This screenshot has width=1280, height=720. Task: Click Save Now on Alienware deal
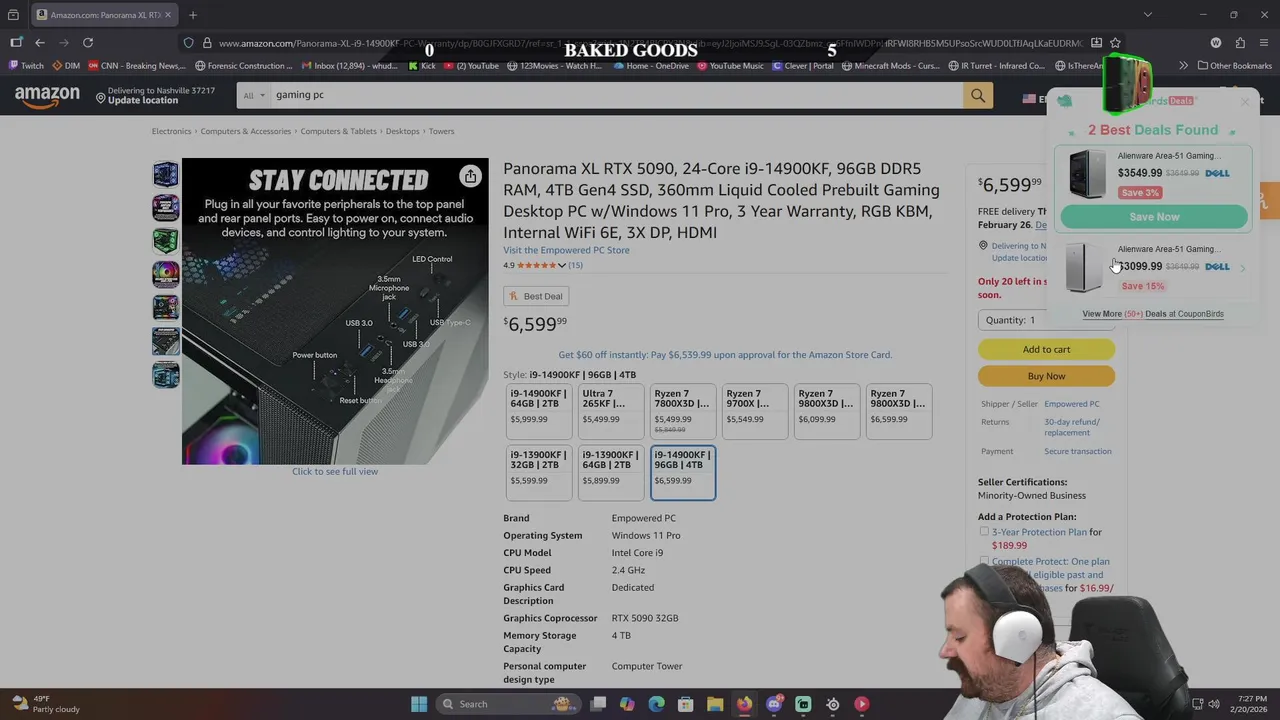1154,217
